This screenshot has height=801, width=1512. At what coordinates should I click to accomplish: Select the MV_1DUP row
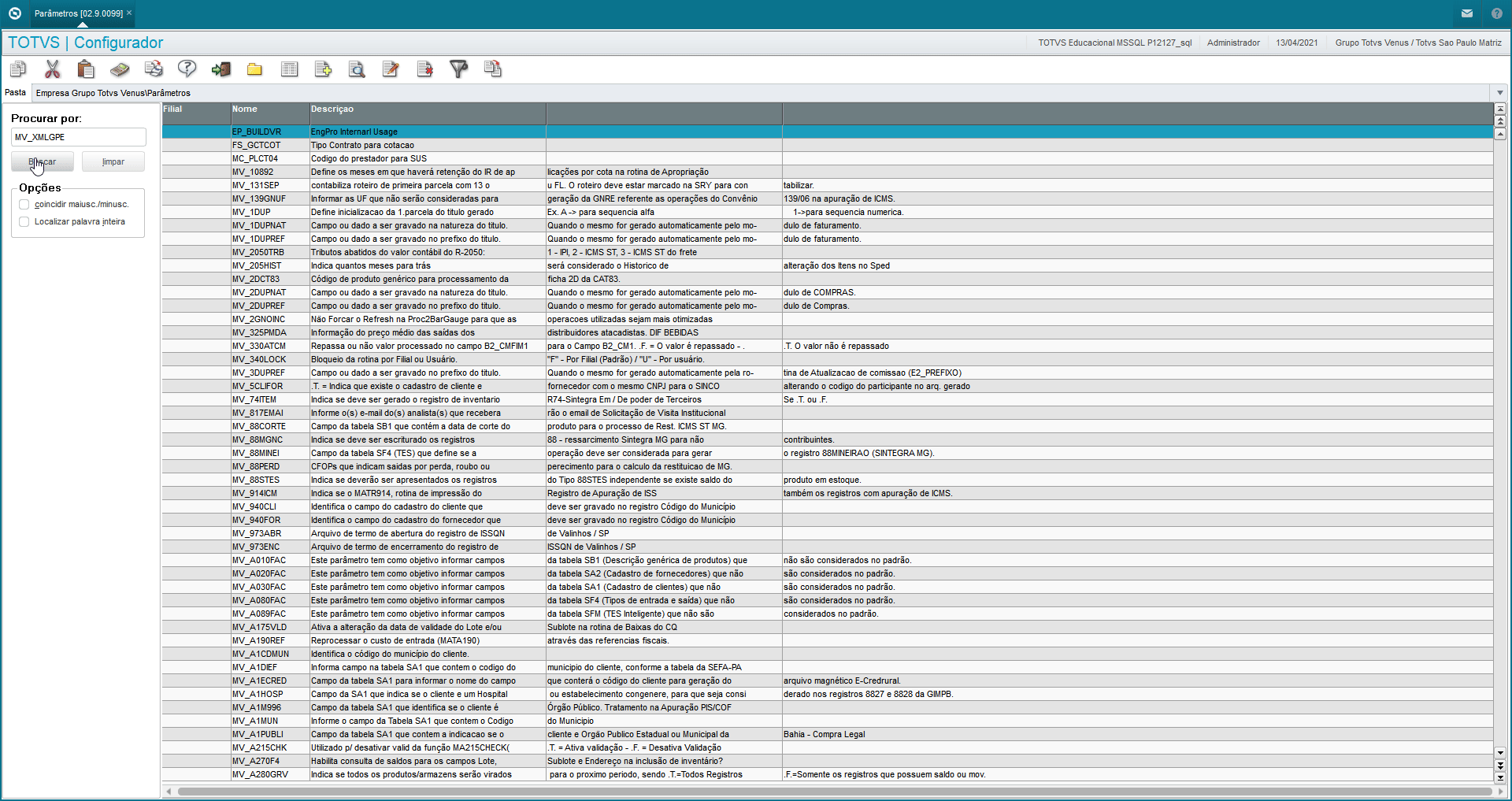click(x=828, y=213)
